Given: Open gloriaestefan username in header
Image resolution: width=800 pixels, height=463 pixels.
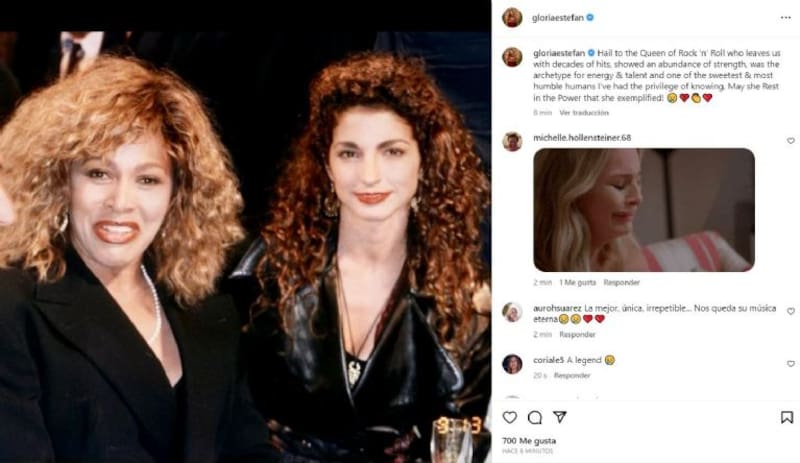Looking at the screenshot, I should [558, 18].
